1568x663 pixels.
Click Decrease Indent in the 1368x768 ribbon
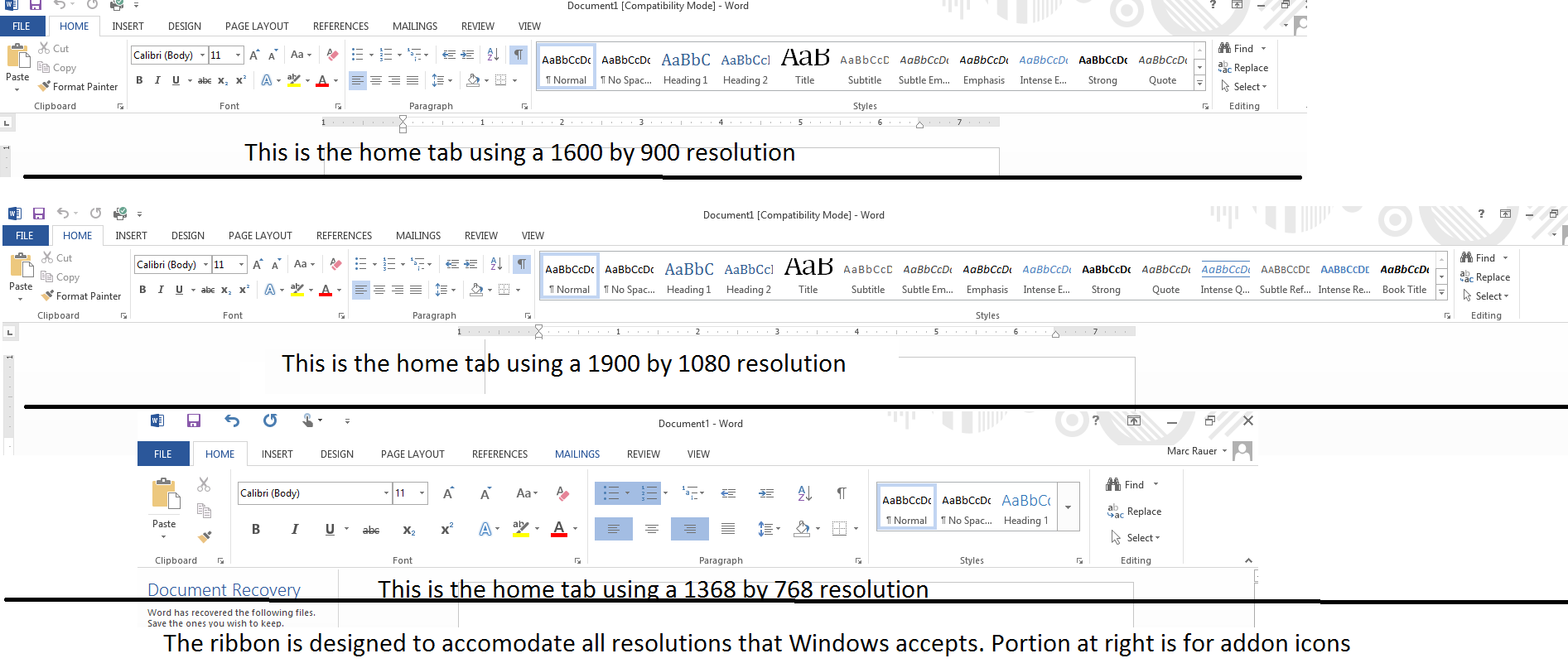pos(728,493)
